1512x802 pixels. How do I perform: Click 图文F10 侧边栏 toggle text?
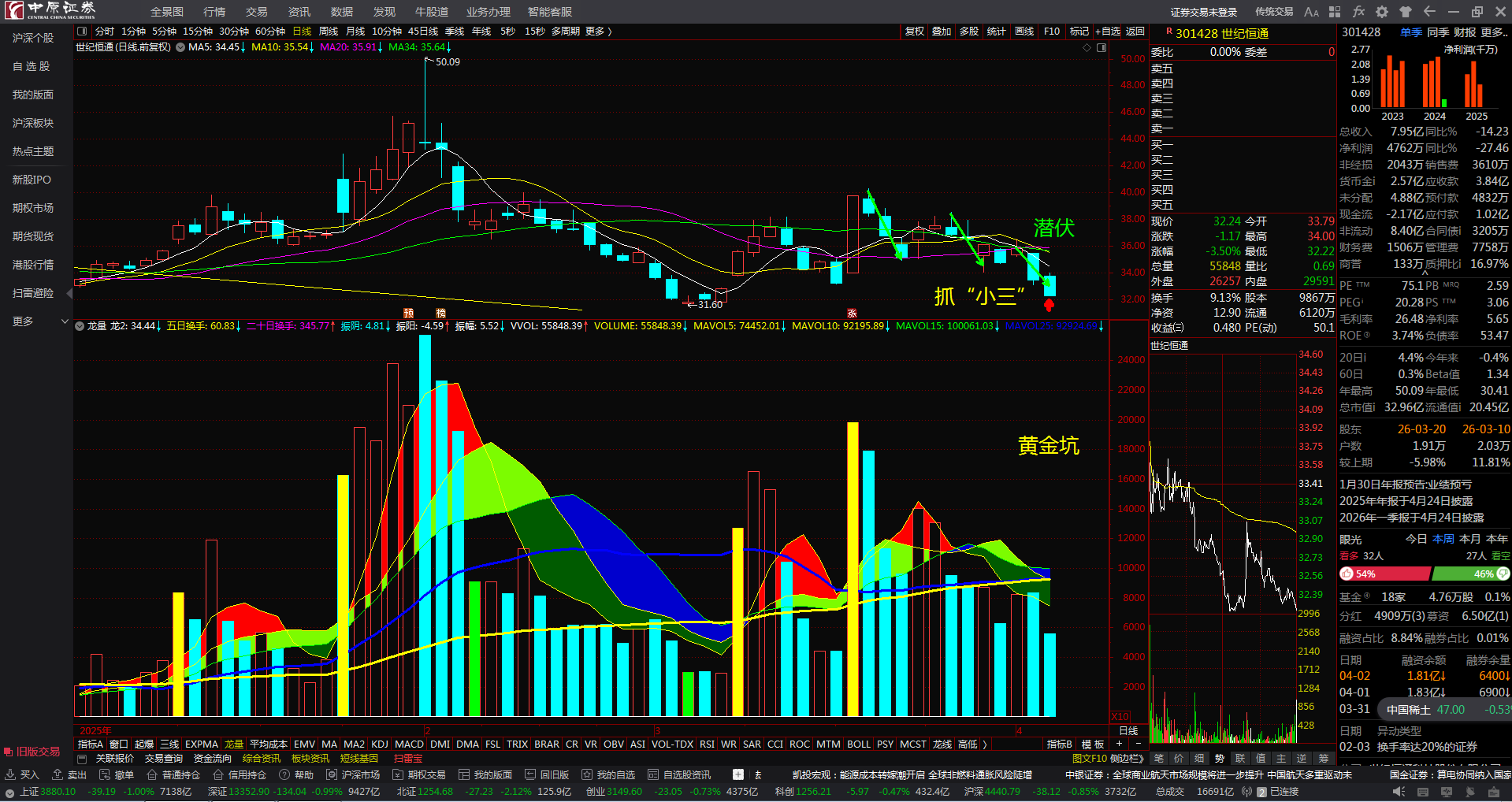tap(1108, 759)
